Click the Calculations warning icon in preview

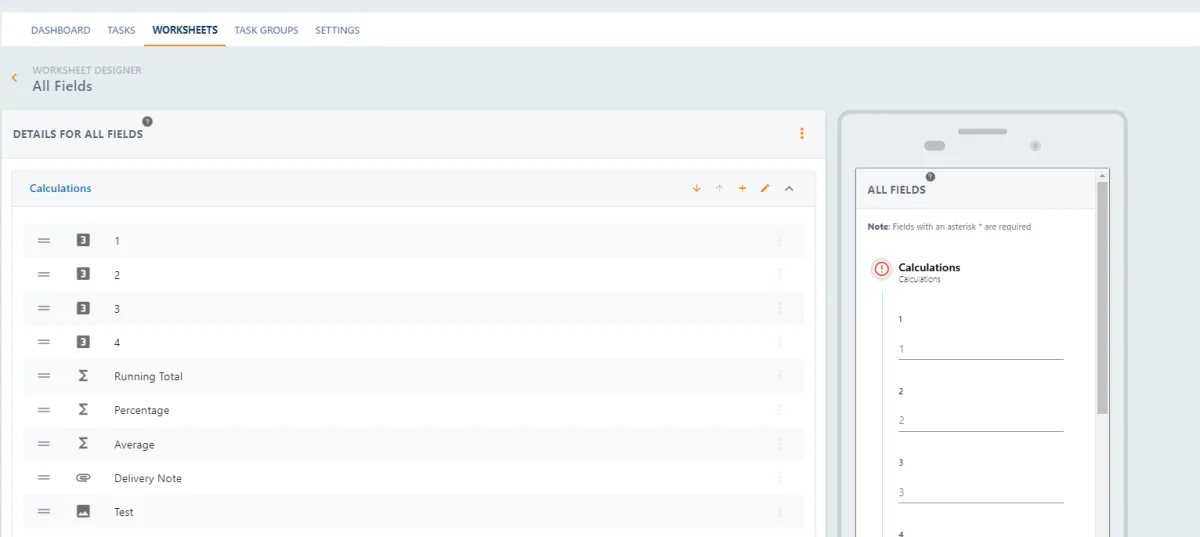tap(881, 269)
